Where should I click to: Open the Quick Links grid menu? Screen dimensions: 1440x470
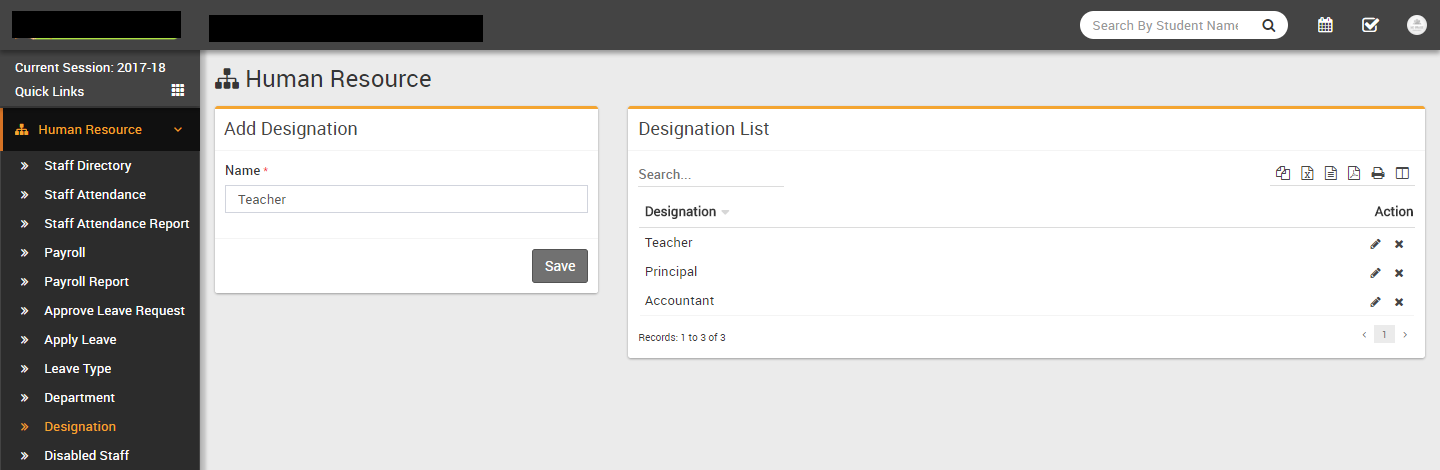click(178, 90)
